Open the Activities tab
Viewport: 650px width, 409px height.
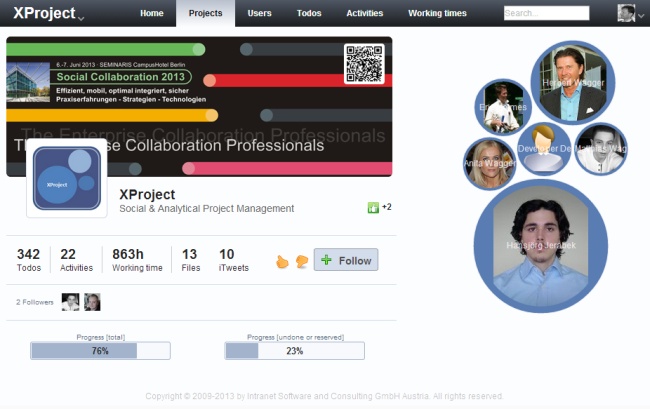point(364,13)
